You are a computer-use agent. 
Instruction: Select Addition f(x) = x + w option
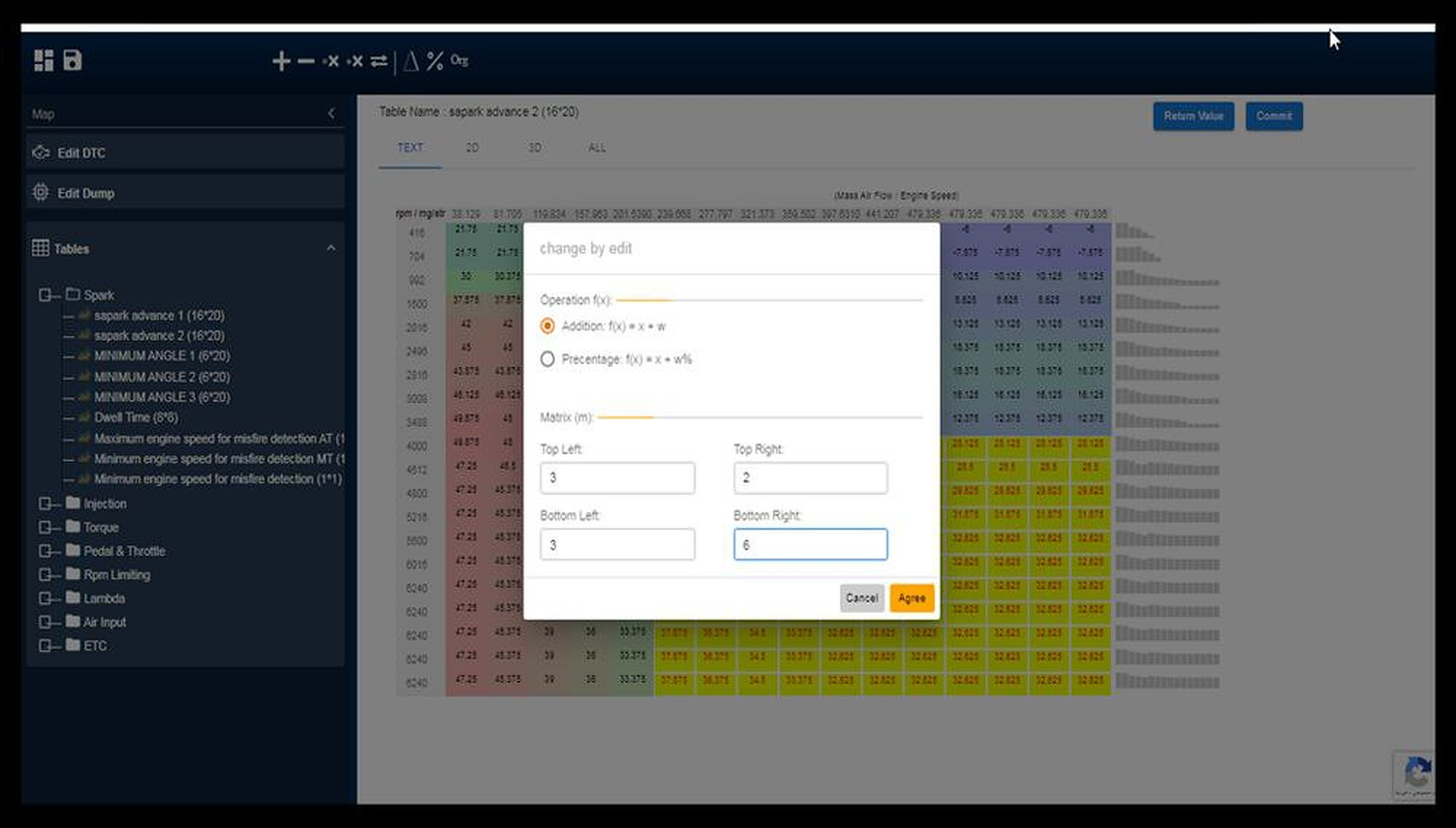(x=547, y=326)
